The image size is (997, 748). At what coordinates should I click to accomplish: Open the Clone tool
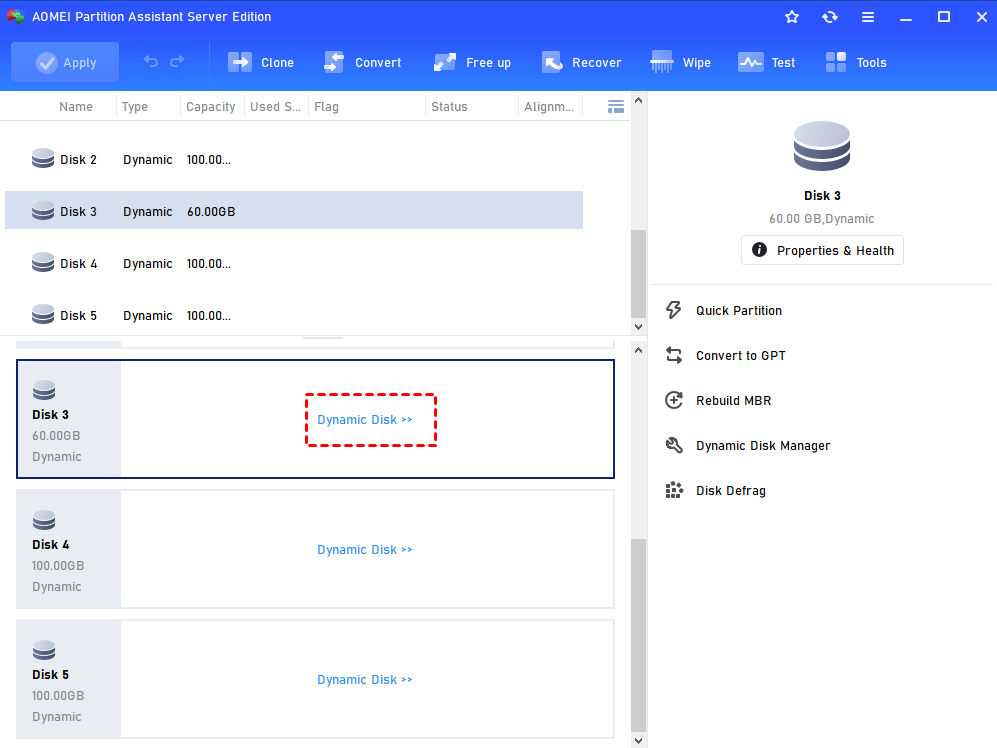pos(261,62)
